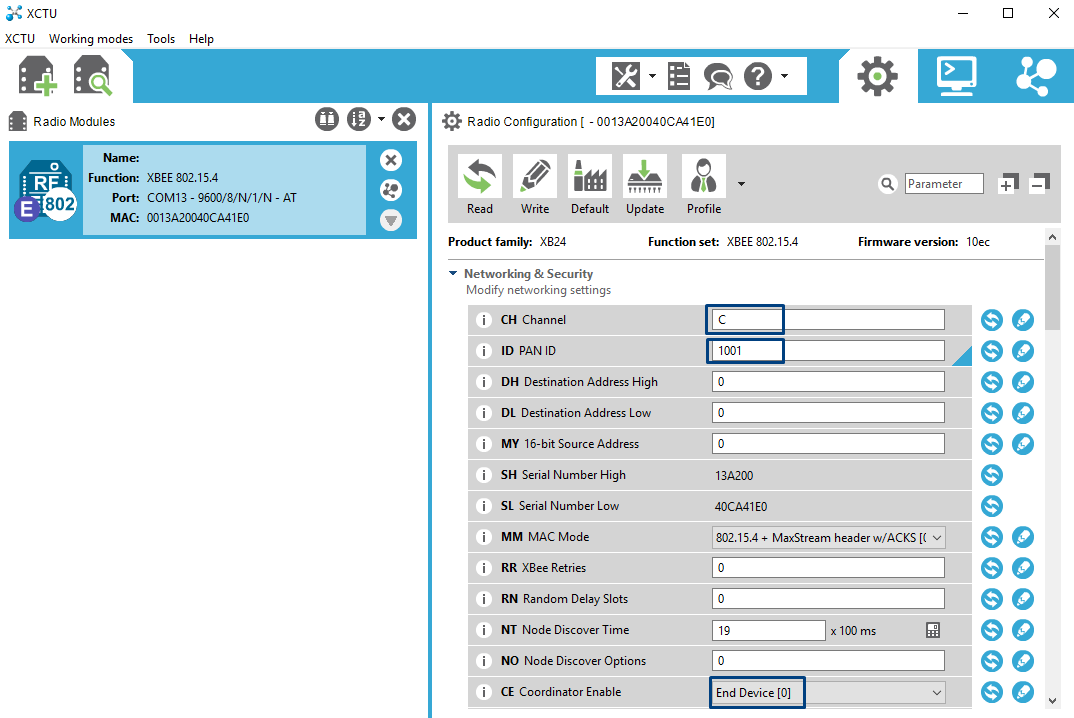
Task: Open the Profile dropdown arrow
Action: [741, 184]
